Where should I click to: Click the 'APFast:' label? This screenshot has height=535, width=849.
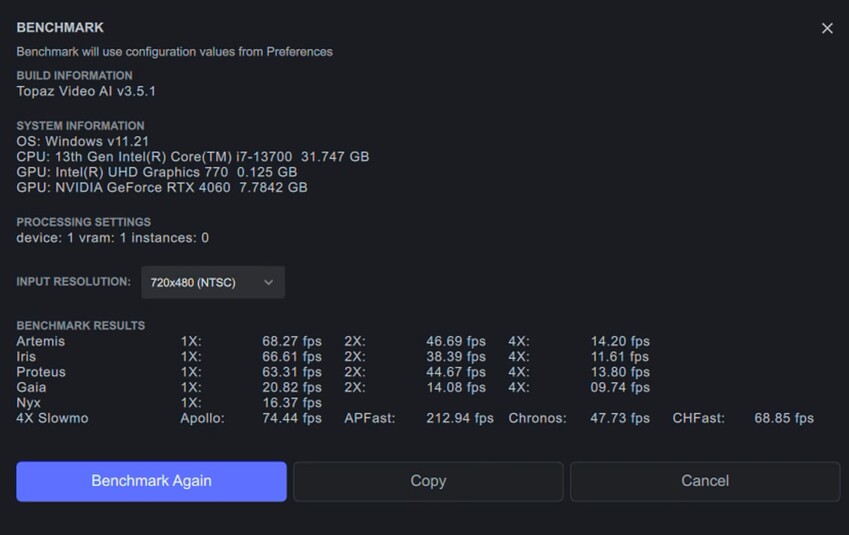pos(370,418)
